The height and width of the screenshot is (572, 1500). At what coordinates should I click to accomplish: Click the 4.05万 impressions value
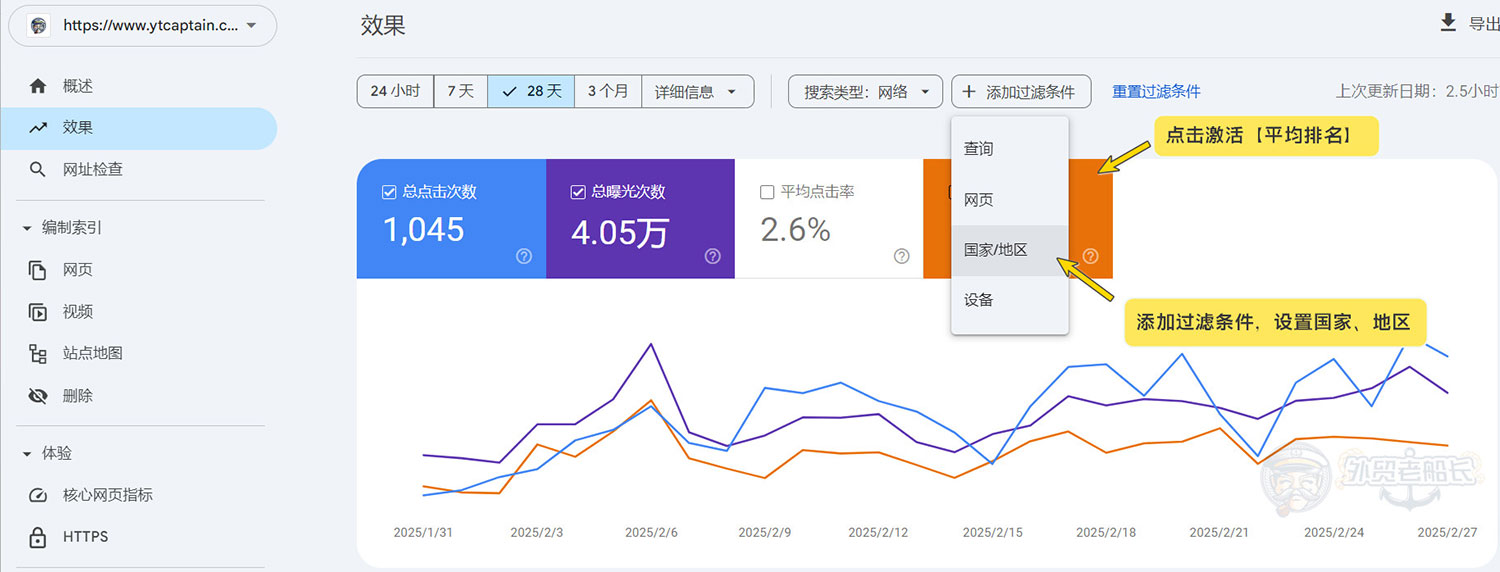[x=620, y=231]
